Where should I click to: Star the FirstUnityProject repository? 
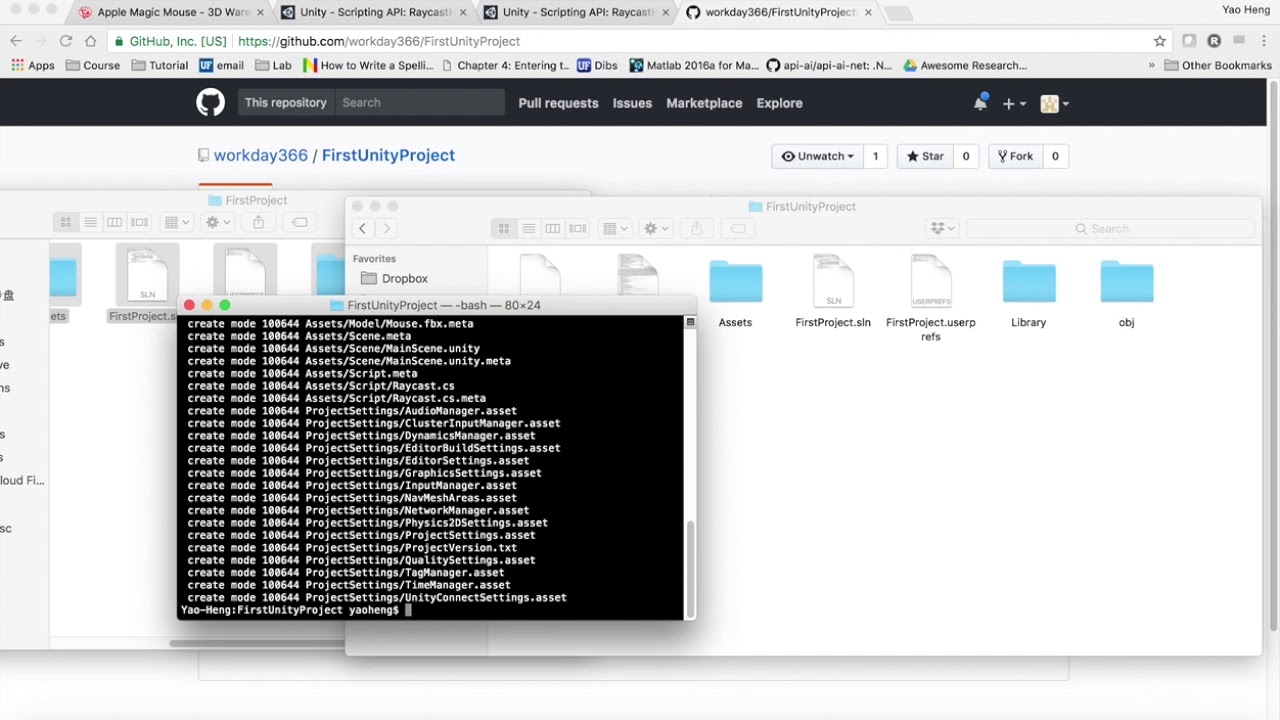point(925,156)
